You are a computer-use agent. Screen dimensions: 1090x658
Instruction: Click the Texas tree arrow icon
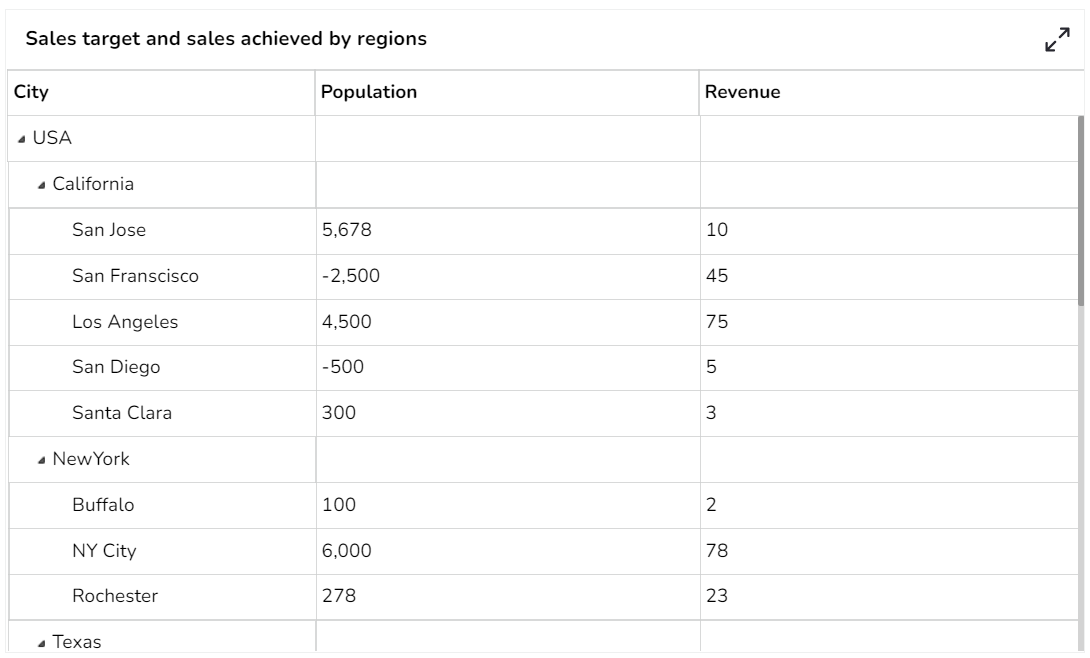(x=40, y=642)
